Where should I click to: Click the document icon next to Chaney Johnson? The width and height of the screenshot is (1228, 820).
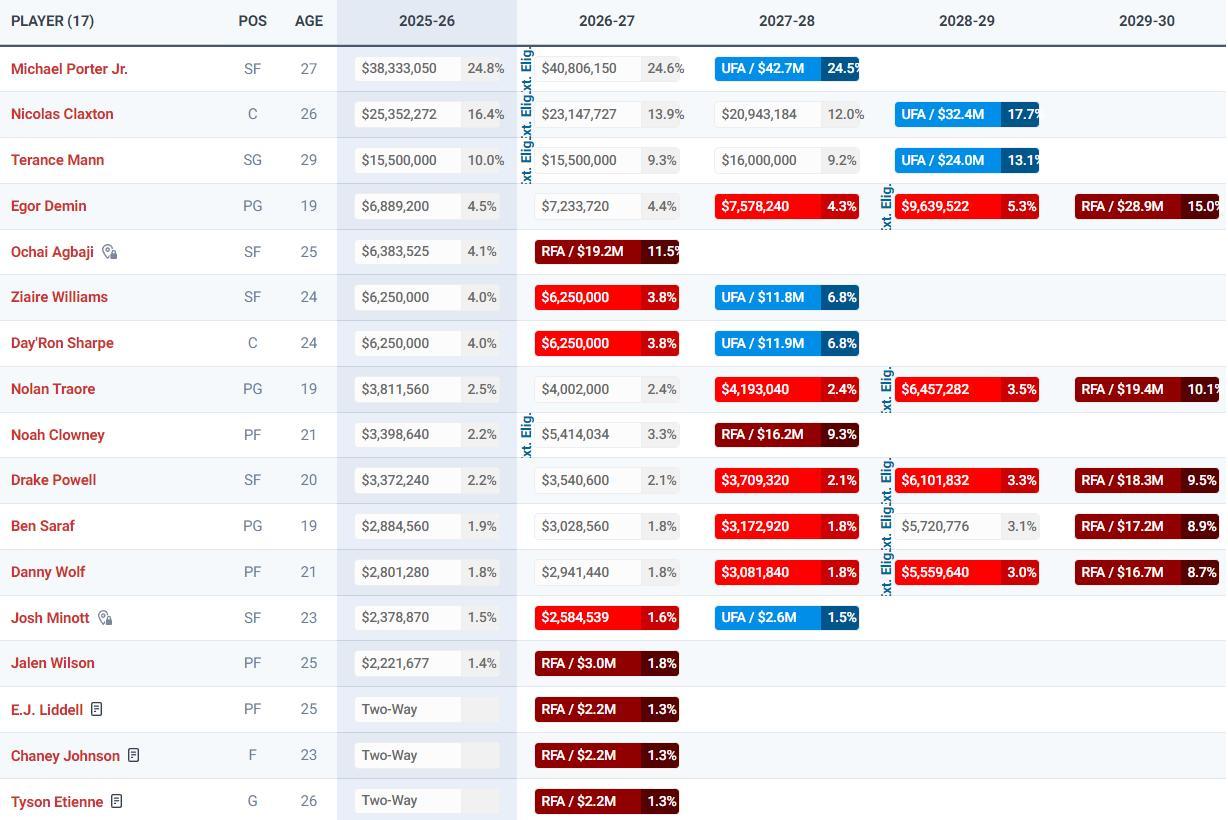[133, 756]
